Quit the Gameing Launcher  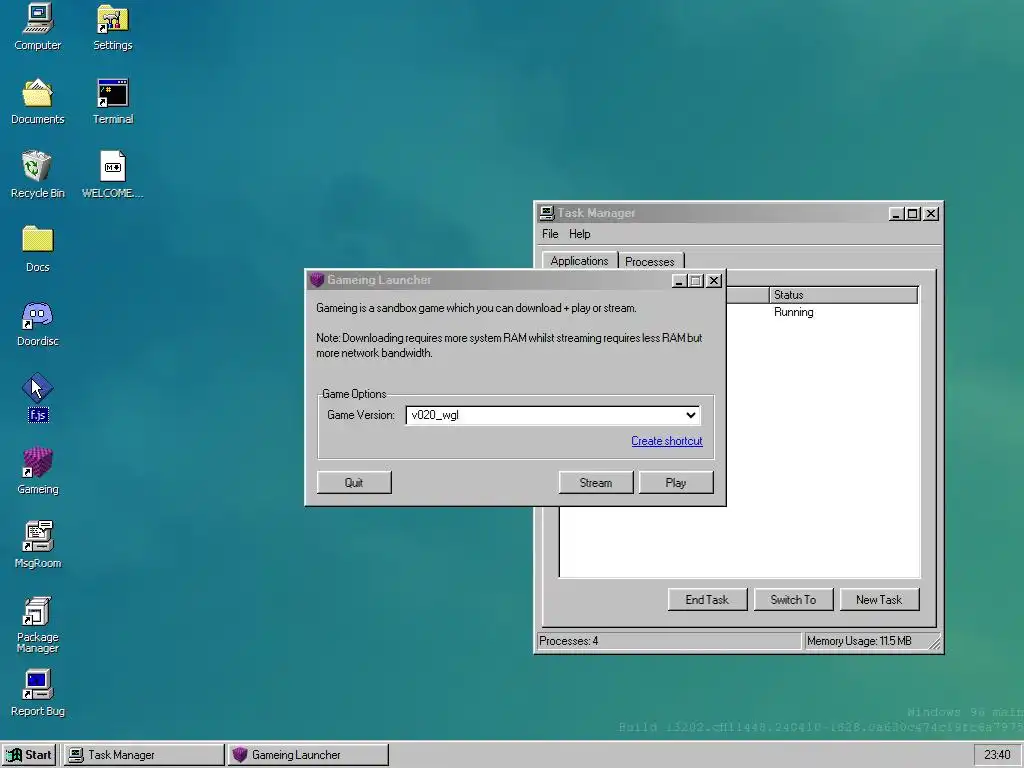pyautogui.click(x=354, y=483)
